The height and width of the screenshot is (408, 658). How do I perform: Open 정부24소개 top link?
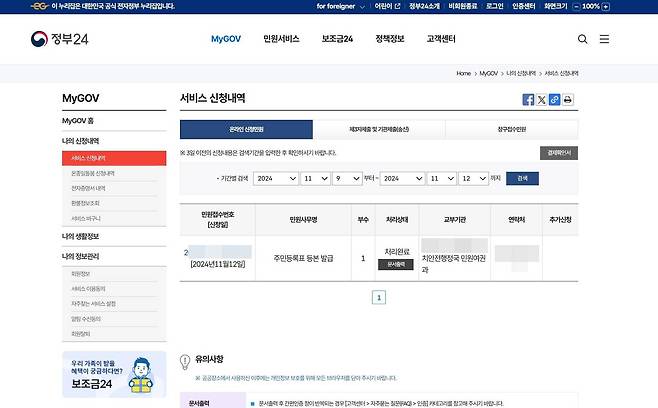click(x=424, y=6)
